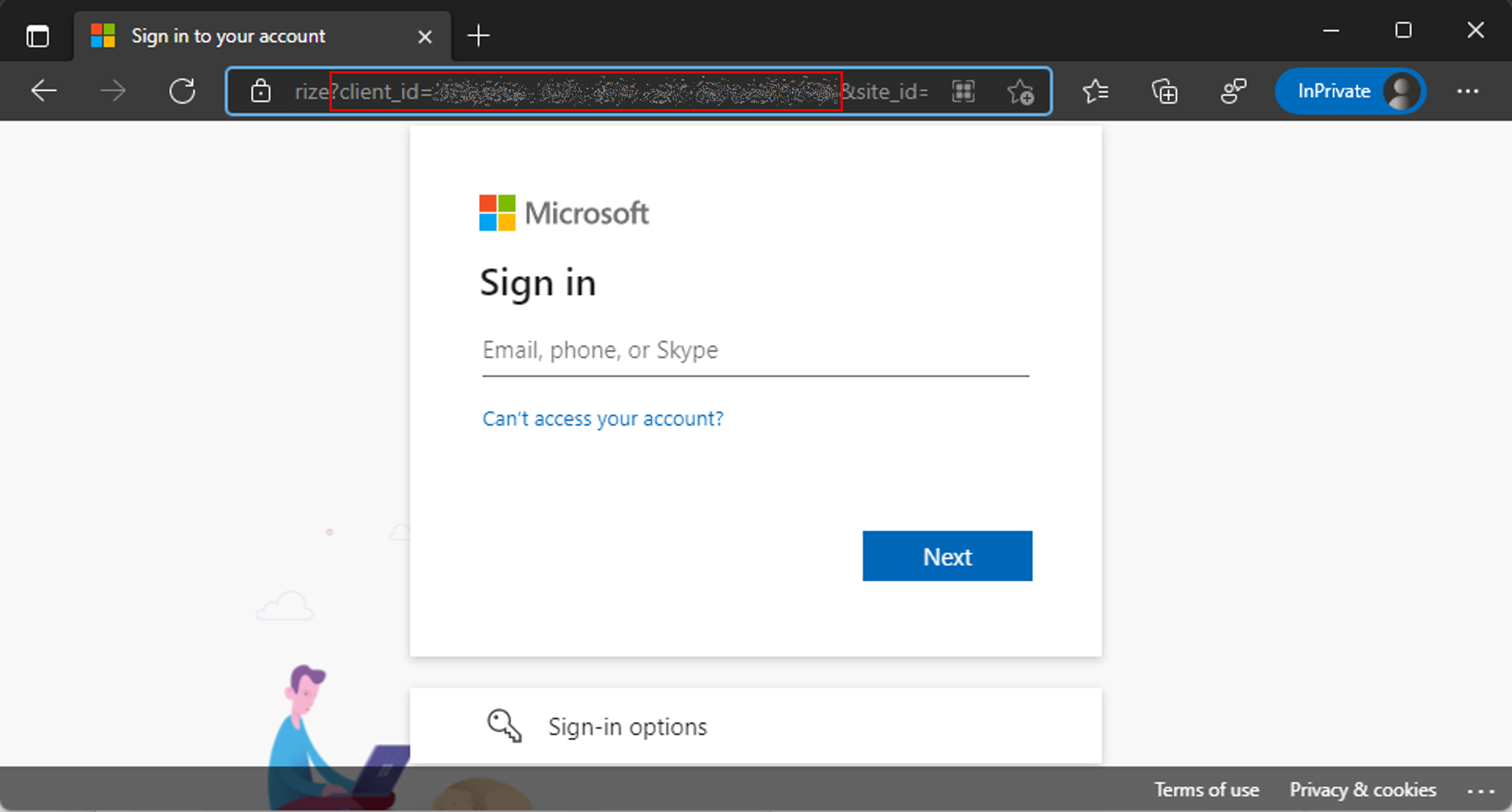This screenshot has height=812, width=1512.
Task: Click the browser profile icon
Action: pyautogui.click(x=1402, y=92)
